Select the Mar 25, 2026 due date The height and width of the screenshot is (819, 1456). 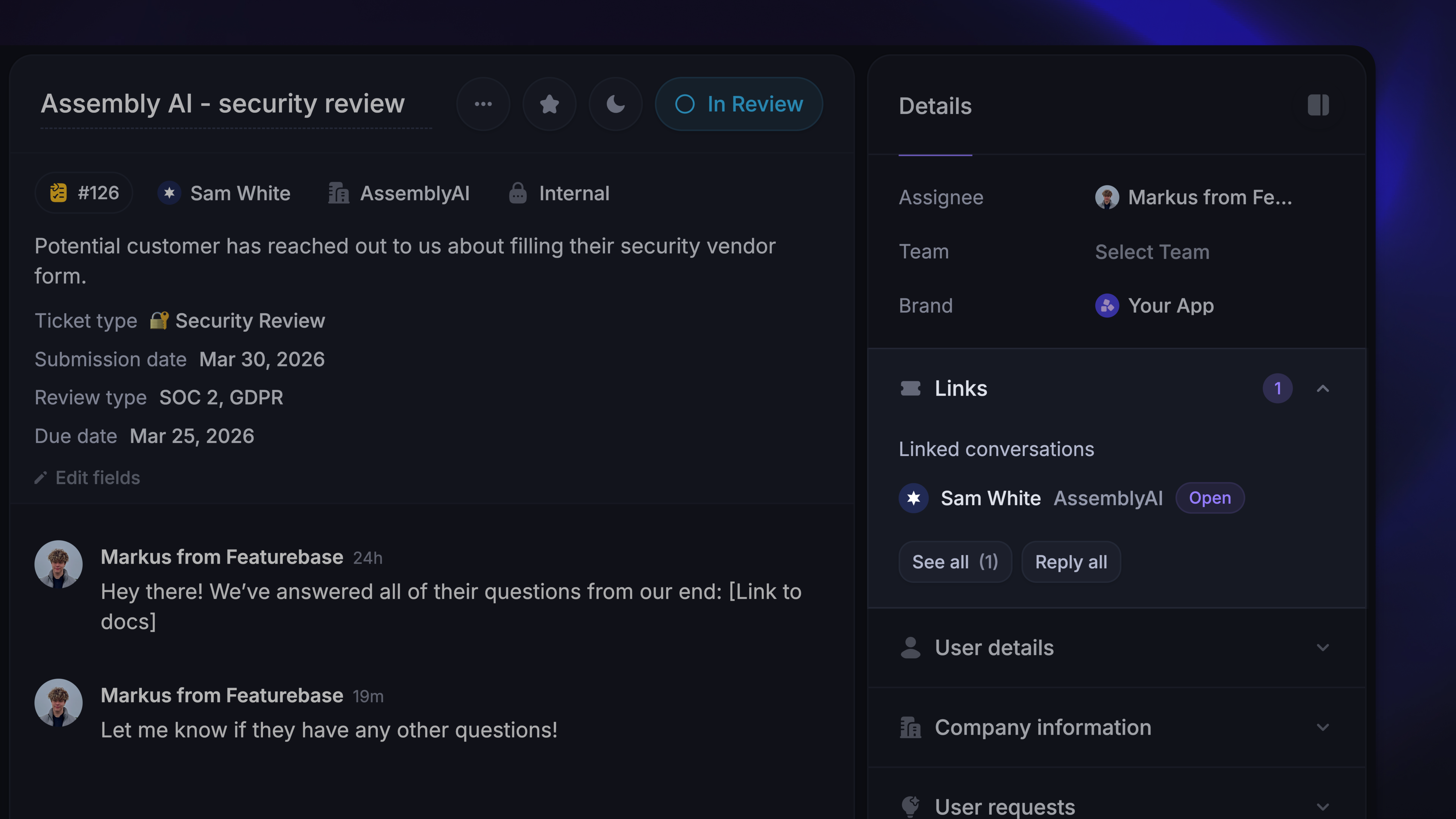(192, 436)
